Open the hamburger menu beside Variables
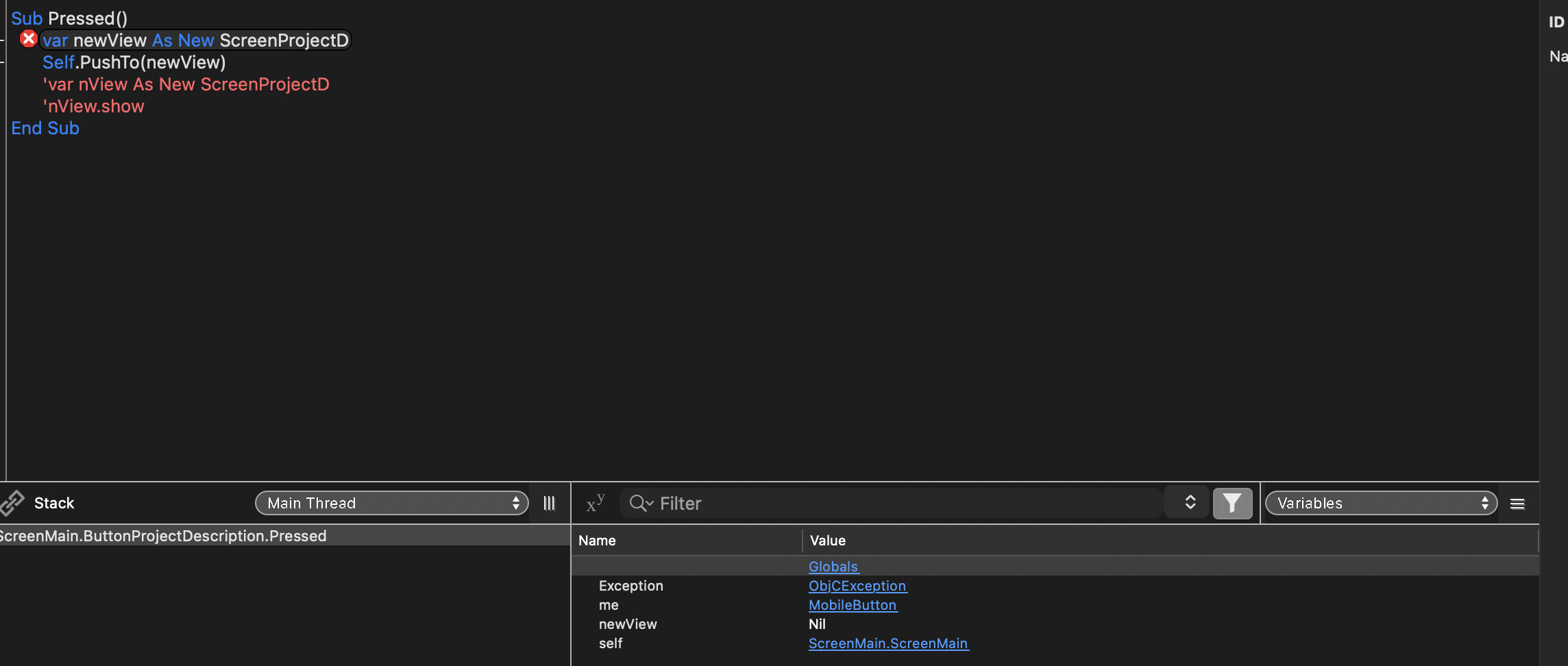 tap(1517, 504)
